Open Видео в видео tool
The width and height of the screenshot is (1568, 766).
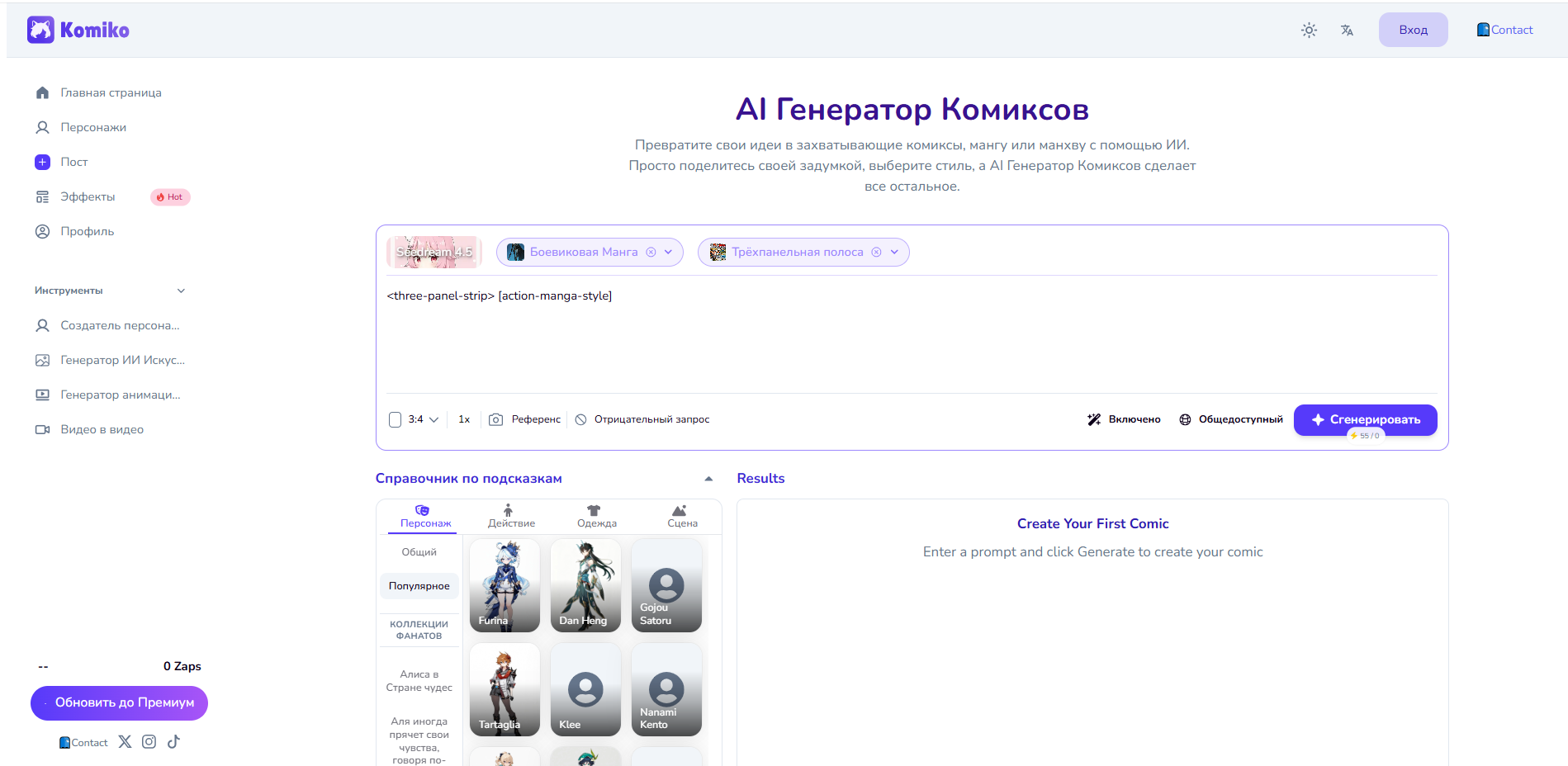(x=89, y=429)
